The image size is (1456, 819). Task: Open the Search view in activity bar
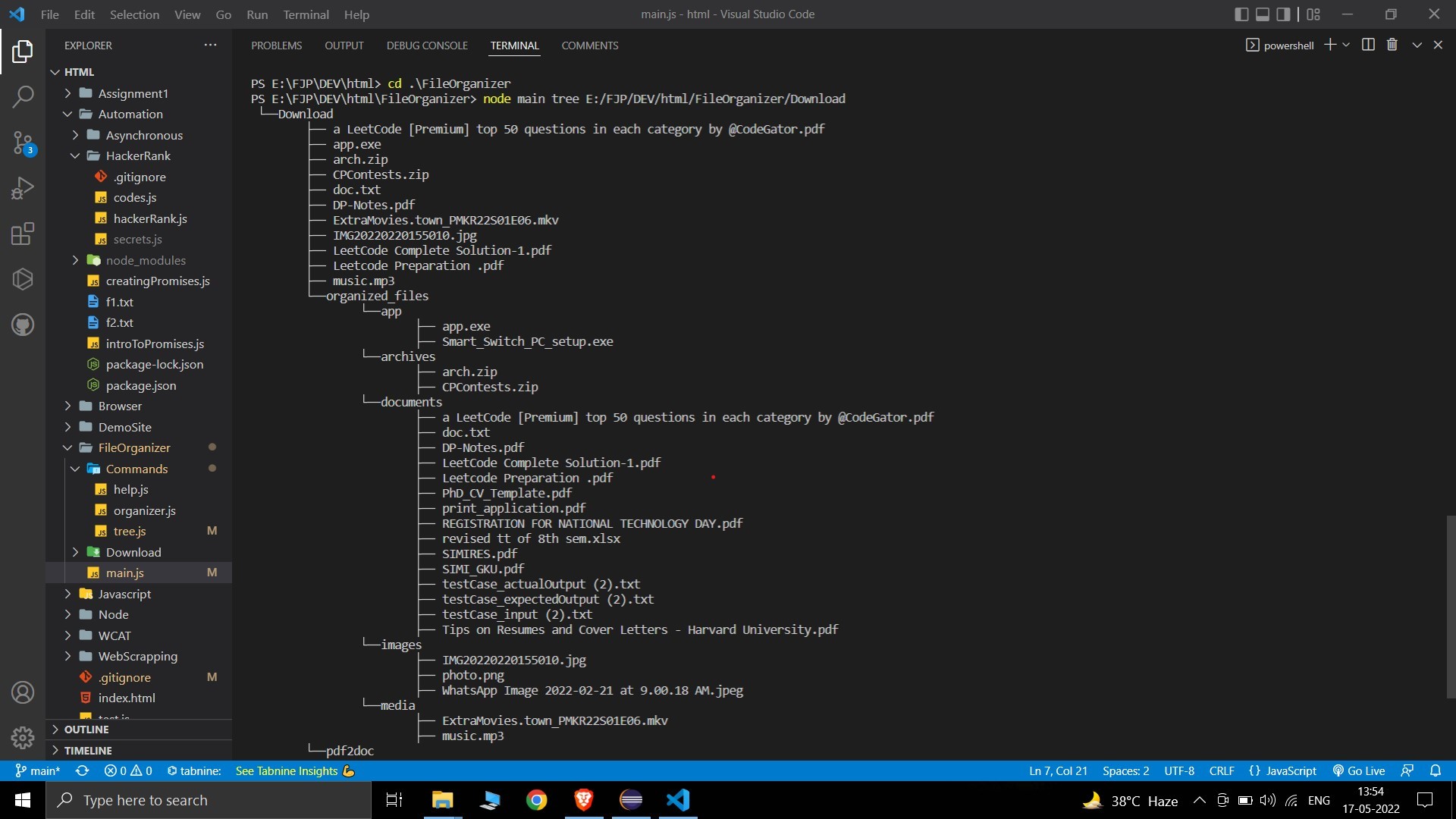(x=23, y=96)
